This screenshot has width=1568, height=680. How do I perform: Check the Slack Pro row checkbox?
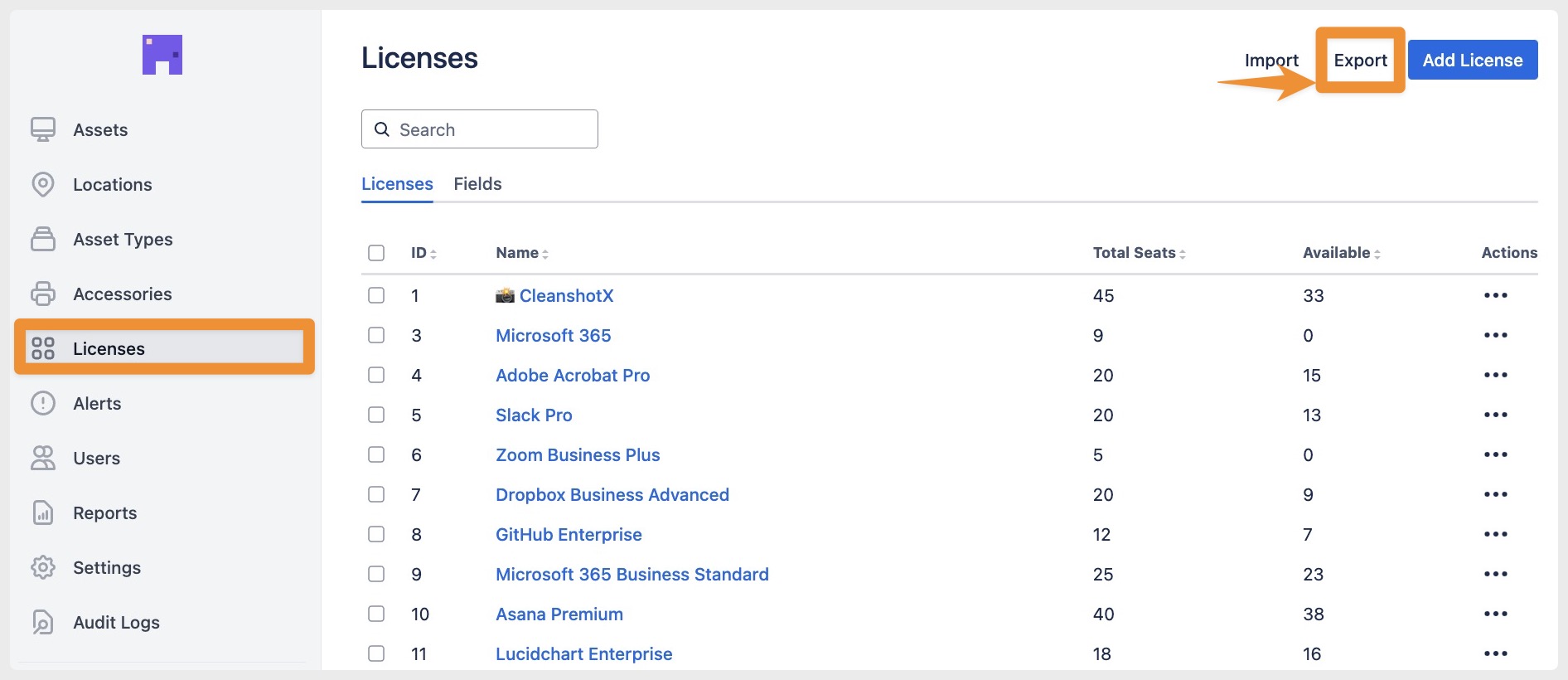376,415
